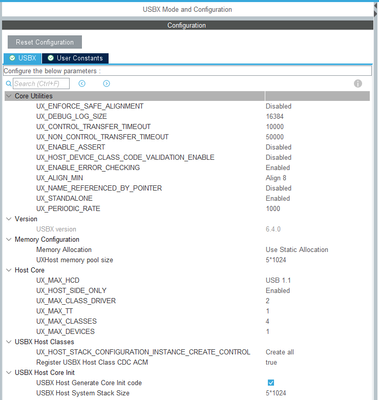Viewport: 379px width, 400px height.
Task: Open the parameter info icon
Action: (x=358, y=83)
